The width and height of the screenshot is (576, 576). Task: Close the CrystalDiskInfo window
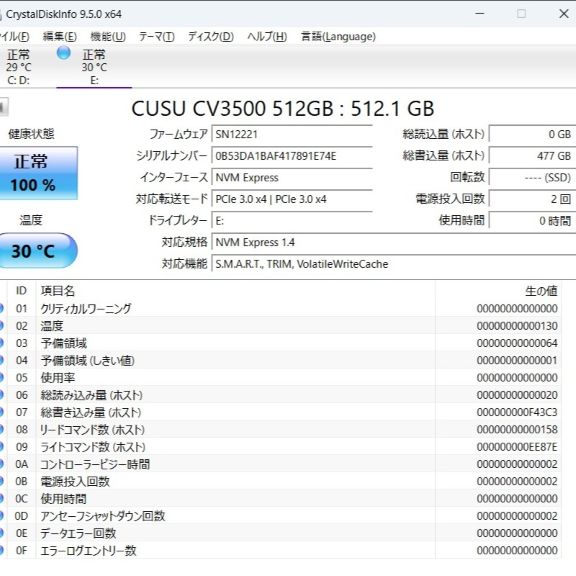click(563, 14)
